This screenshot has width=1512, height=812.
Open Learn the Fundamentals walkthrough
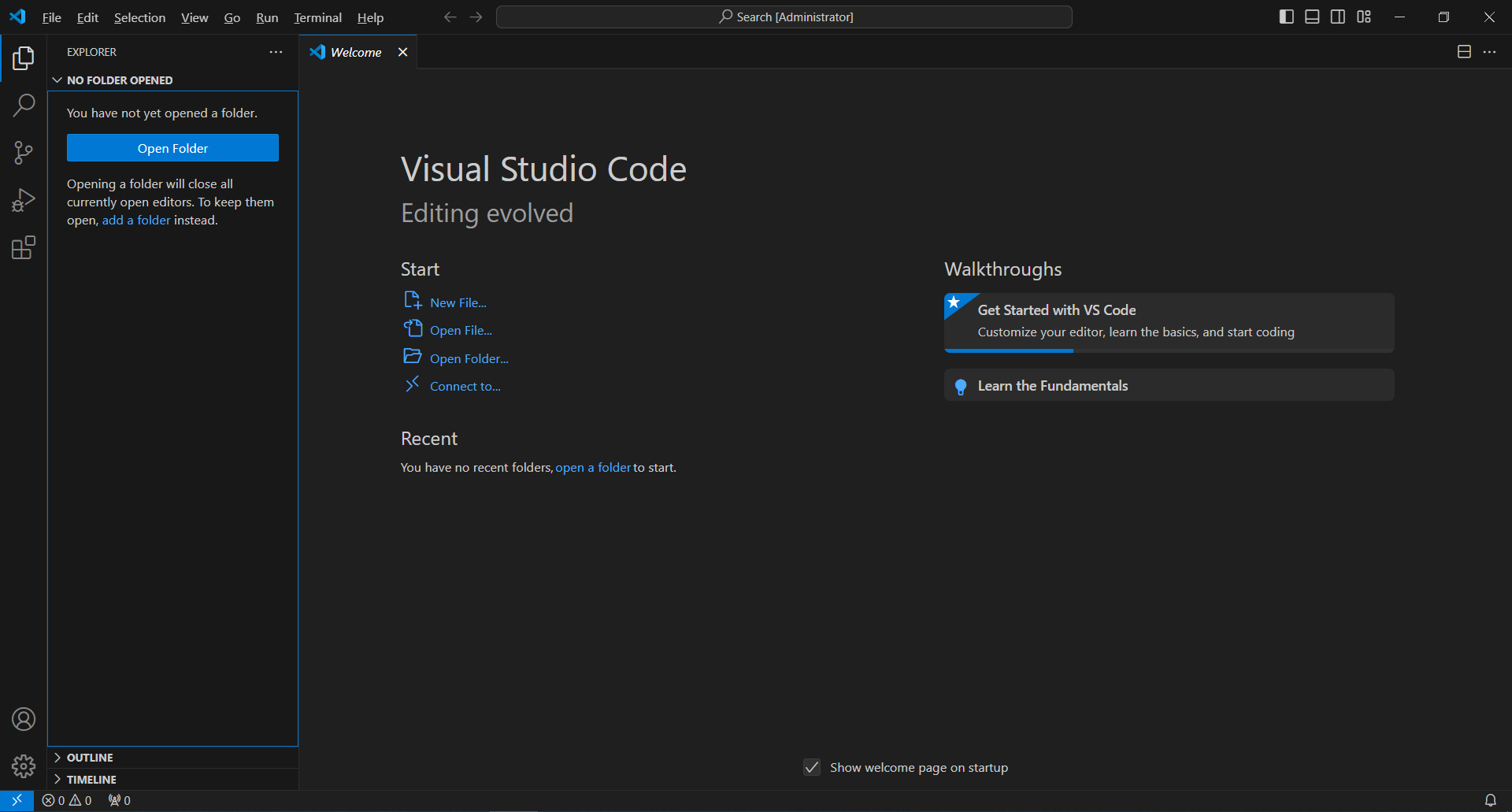coord(1169,385)
